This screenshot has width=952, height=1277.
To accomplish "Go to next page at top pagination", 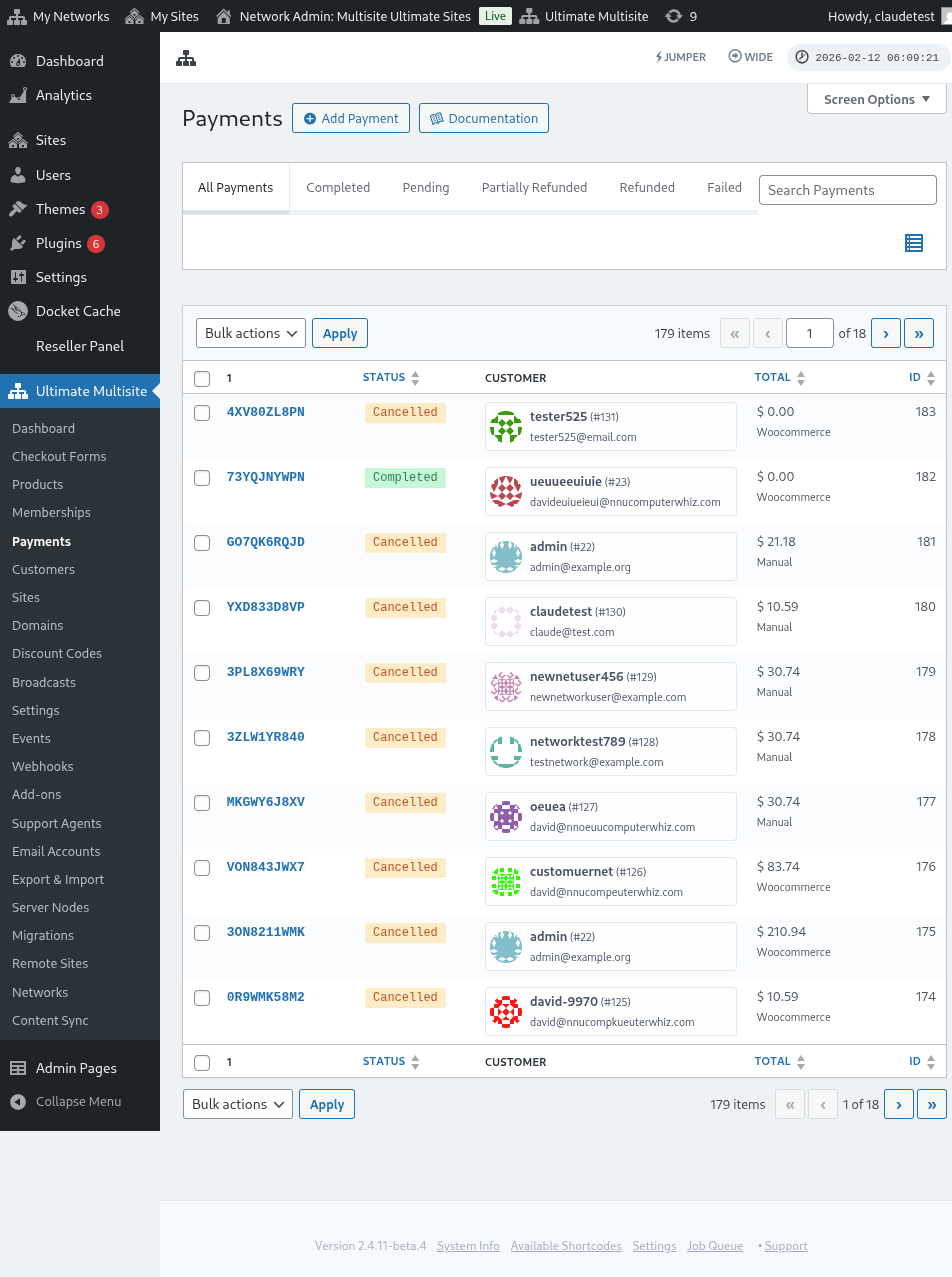I will (x=886, y=333).
